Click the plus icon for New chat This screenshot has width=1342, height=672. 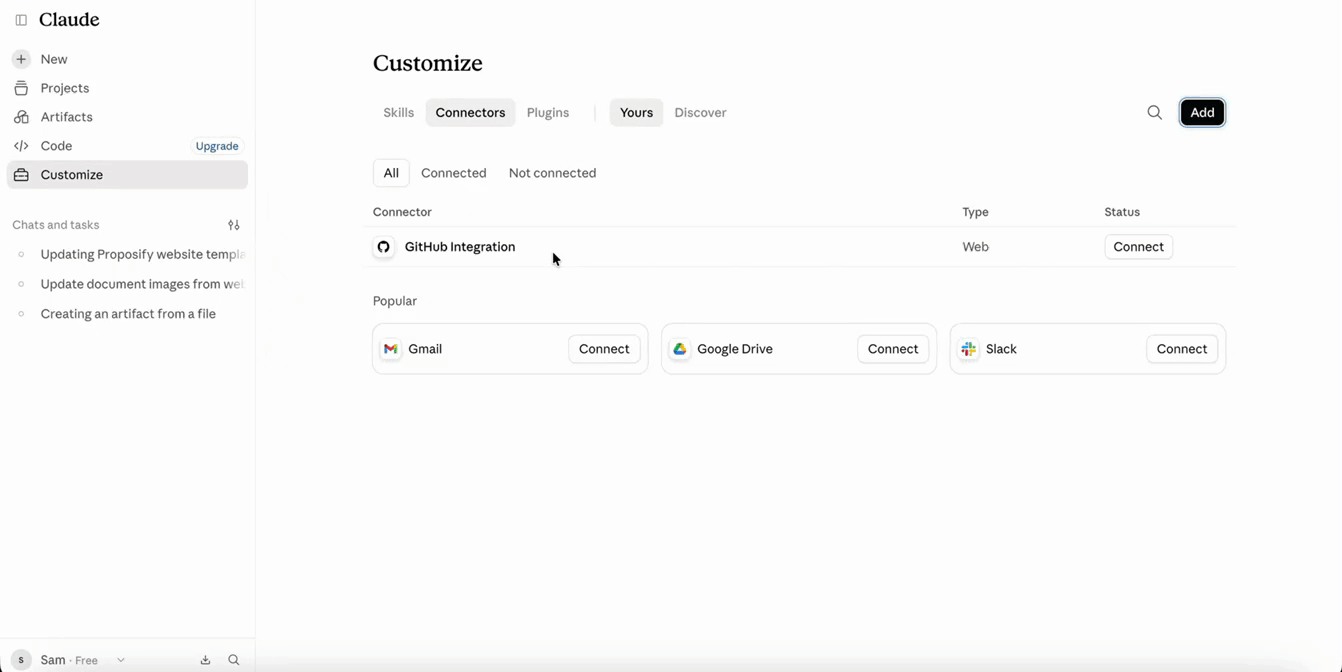(21, 59)
